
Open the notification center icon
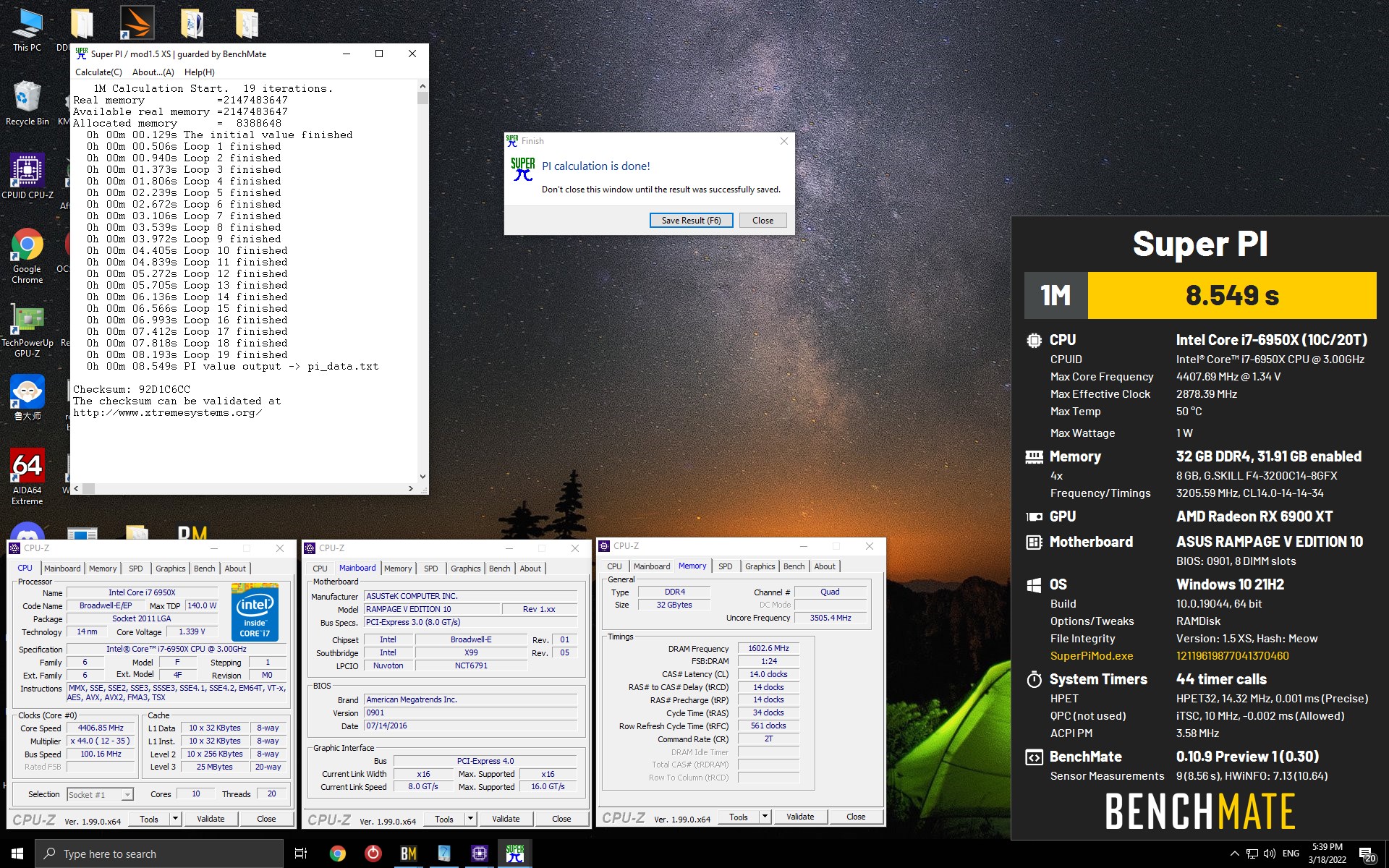[x=1367, y=854]
